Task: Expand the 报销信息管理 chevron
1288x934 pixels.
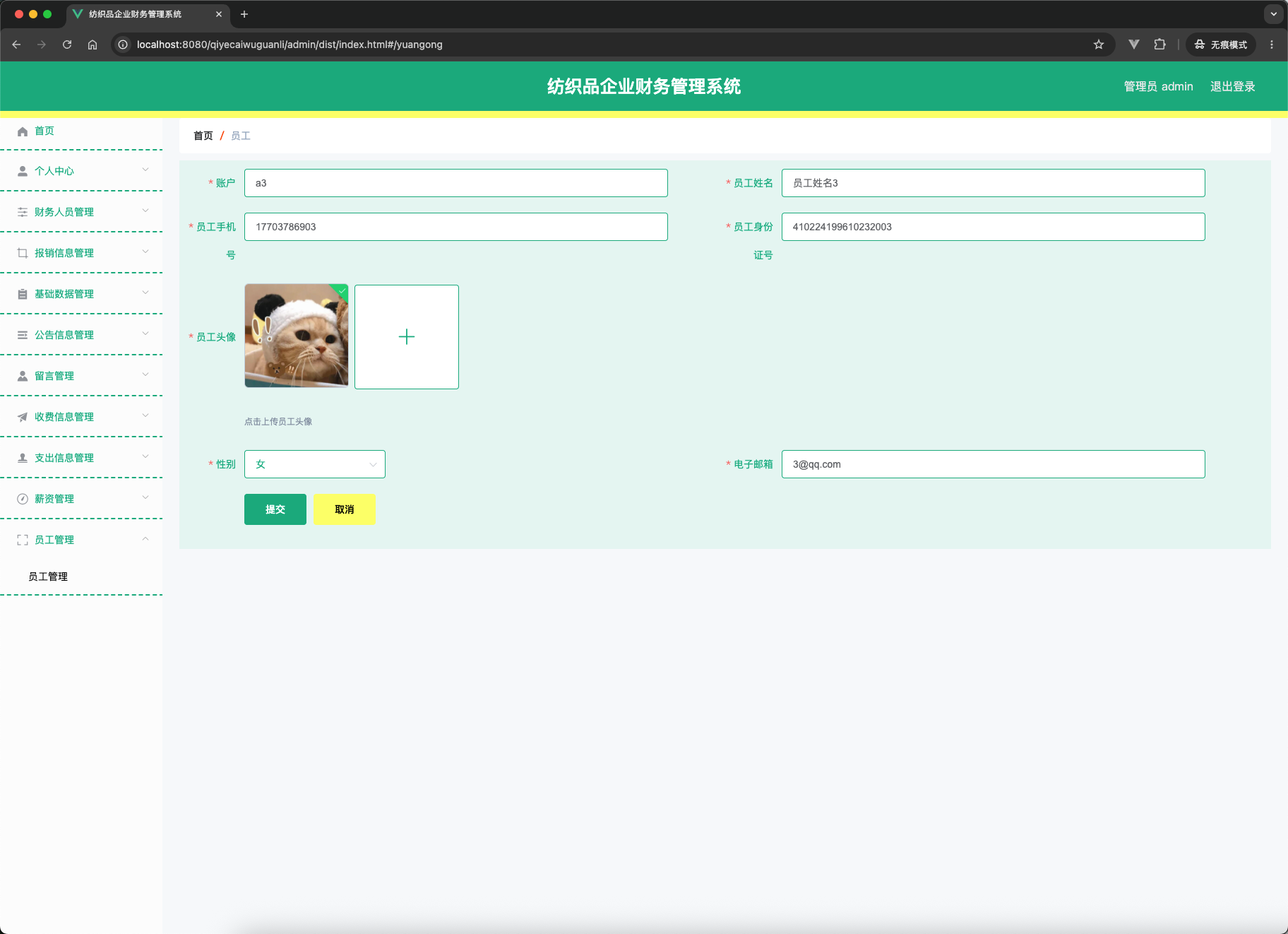Action: click(145, 252)
